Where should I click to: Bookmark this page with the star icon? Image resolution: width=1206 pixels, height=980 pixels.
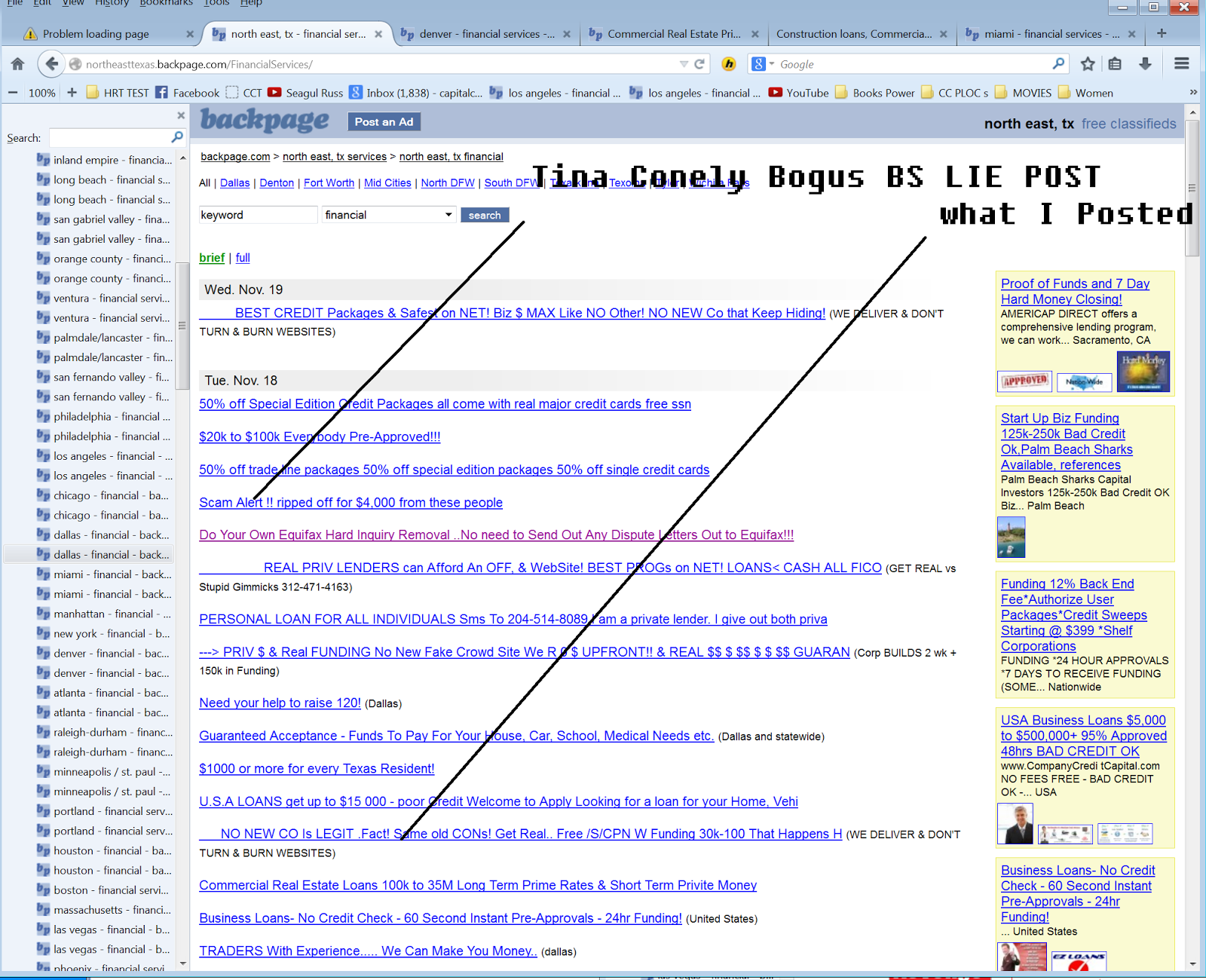click(x=1088, y=64)
